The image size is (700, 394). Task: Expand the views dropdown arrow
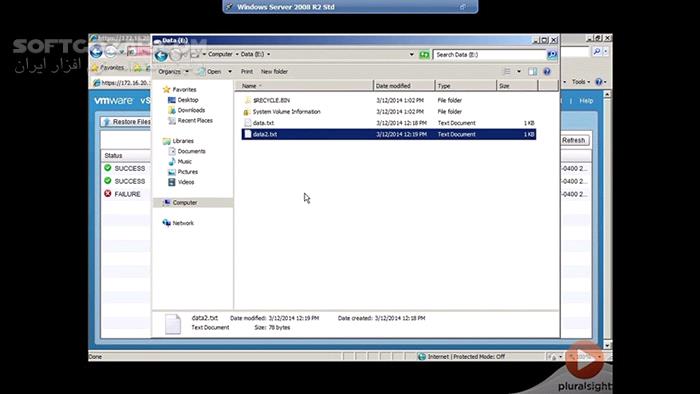click(x=519, y=71)
